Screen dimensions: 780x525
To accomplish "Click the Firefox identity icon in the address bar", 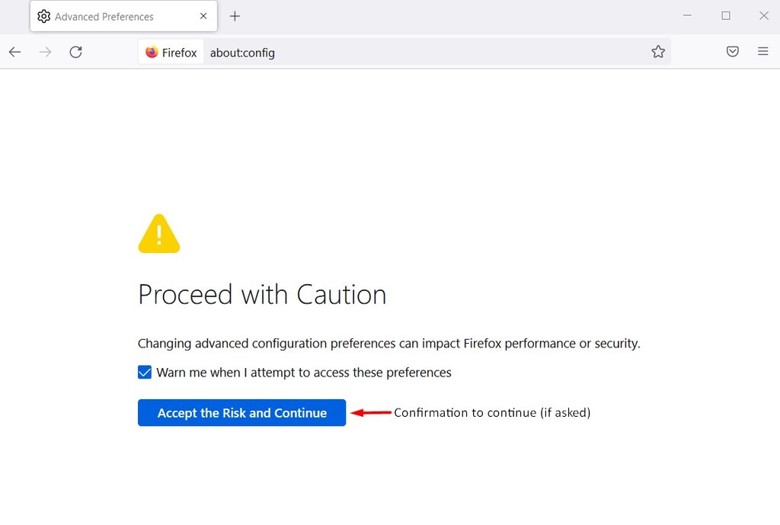I will [152, 52].
